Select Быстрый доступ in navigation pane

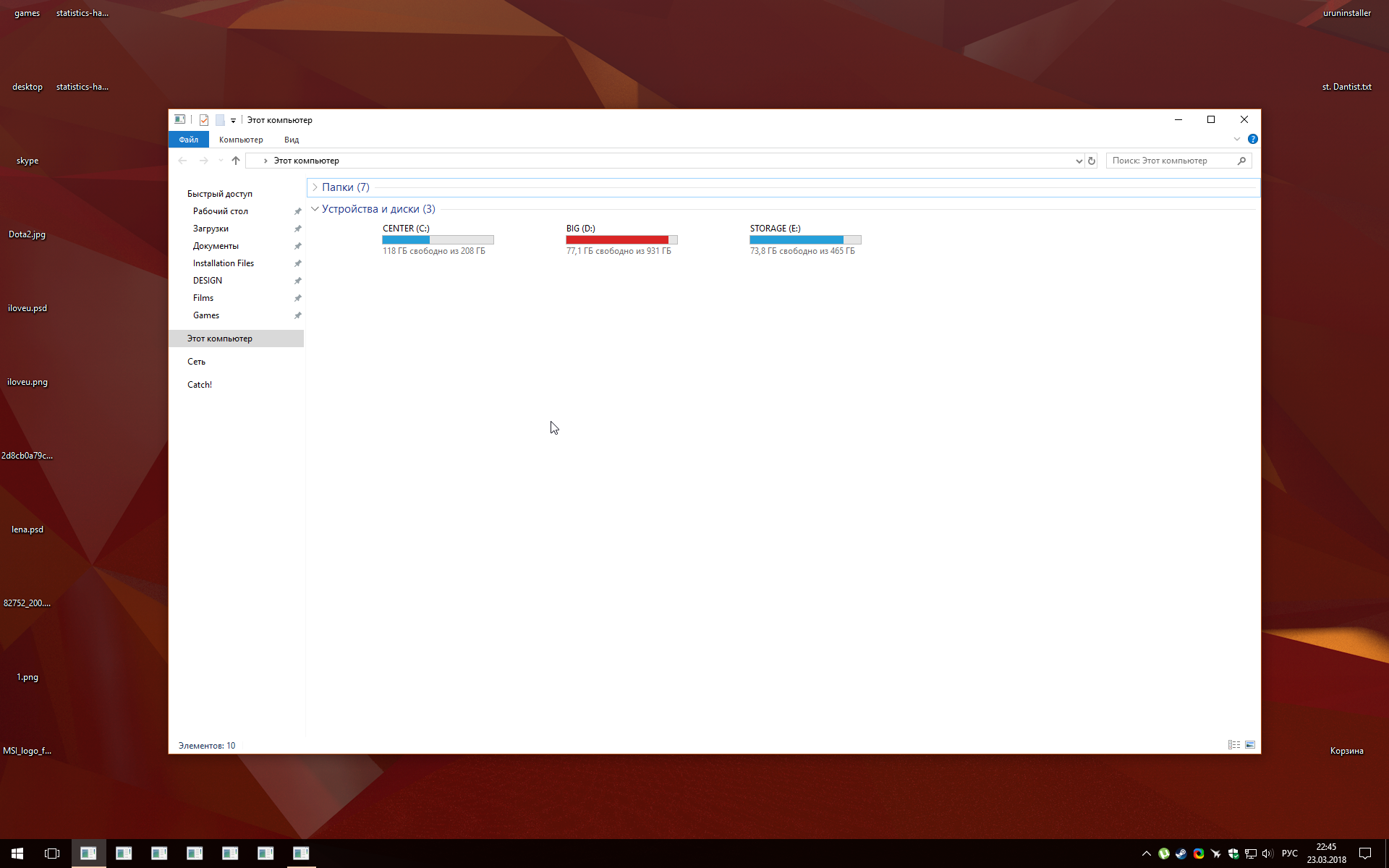220,194
